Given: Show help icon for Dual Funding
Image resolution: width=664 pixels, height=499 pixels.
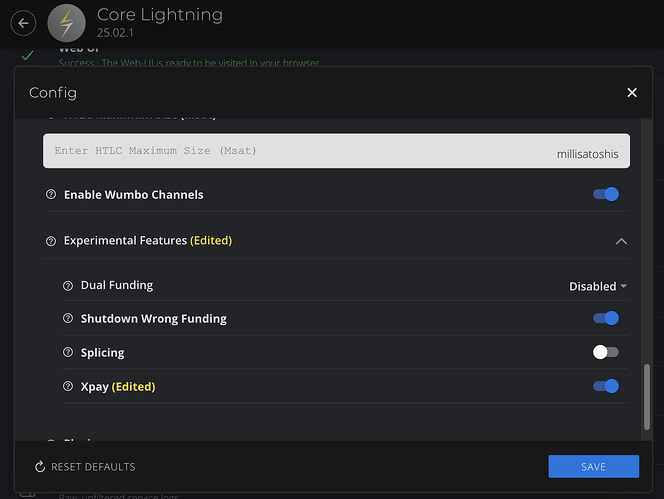Looking at the screenshot, I should coord(68,286).
